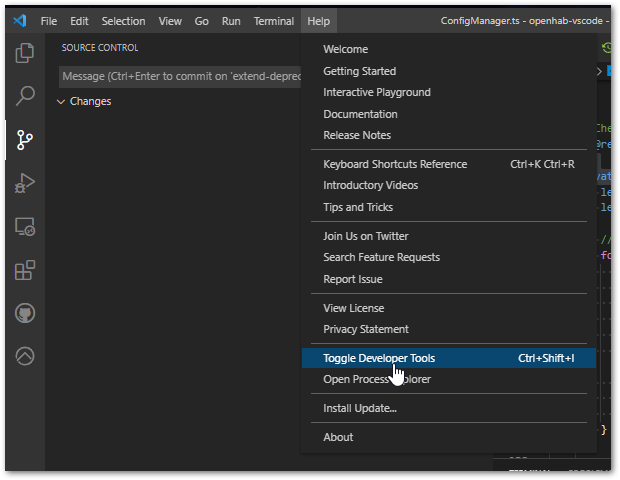Open the Terminal menu
Viewport: 620px width, 480px height.
pyautogui.click(x=273, y=21)
